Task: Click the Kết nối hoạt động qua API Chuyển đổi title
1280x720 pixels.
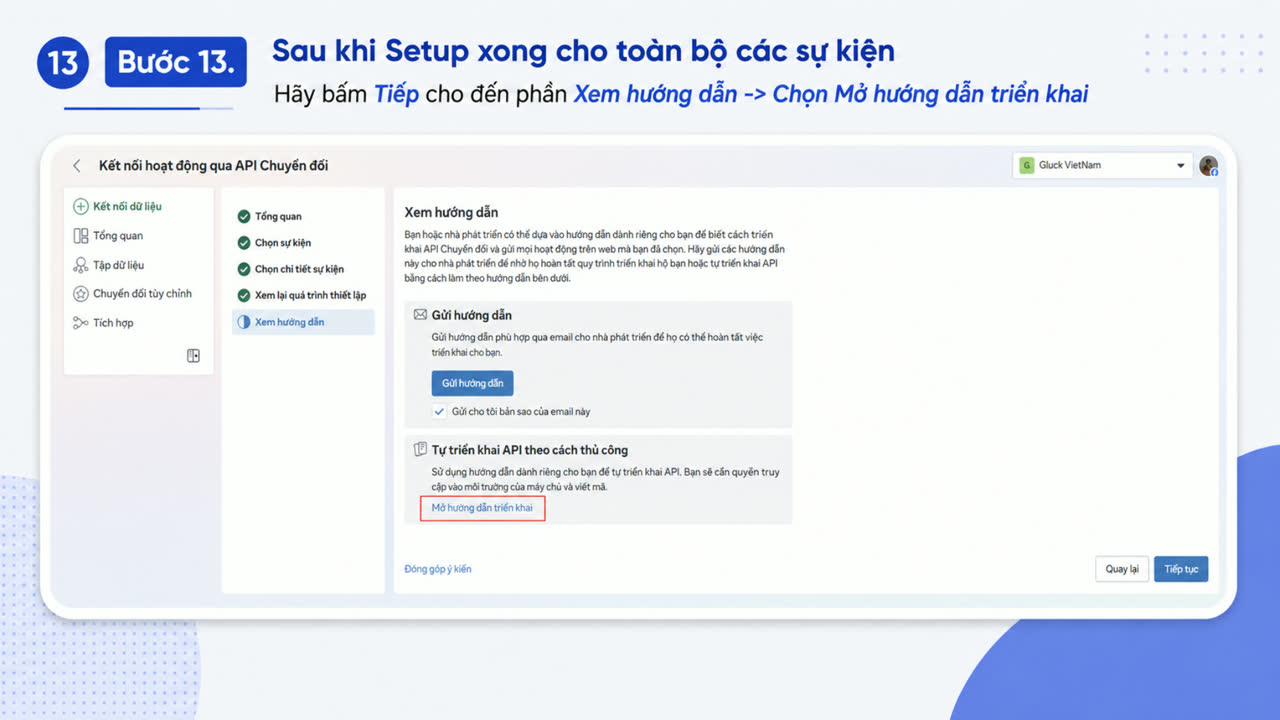Action: pos(213,166)
